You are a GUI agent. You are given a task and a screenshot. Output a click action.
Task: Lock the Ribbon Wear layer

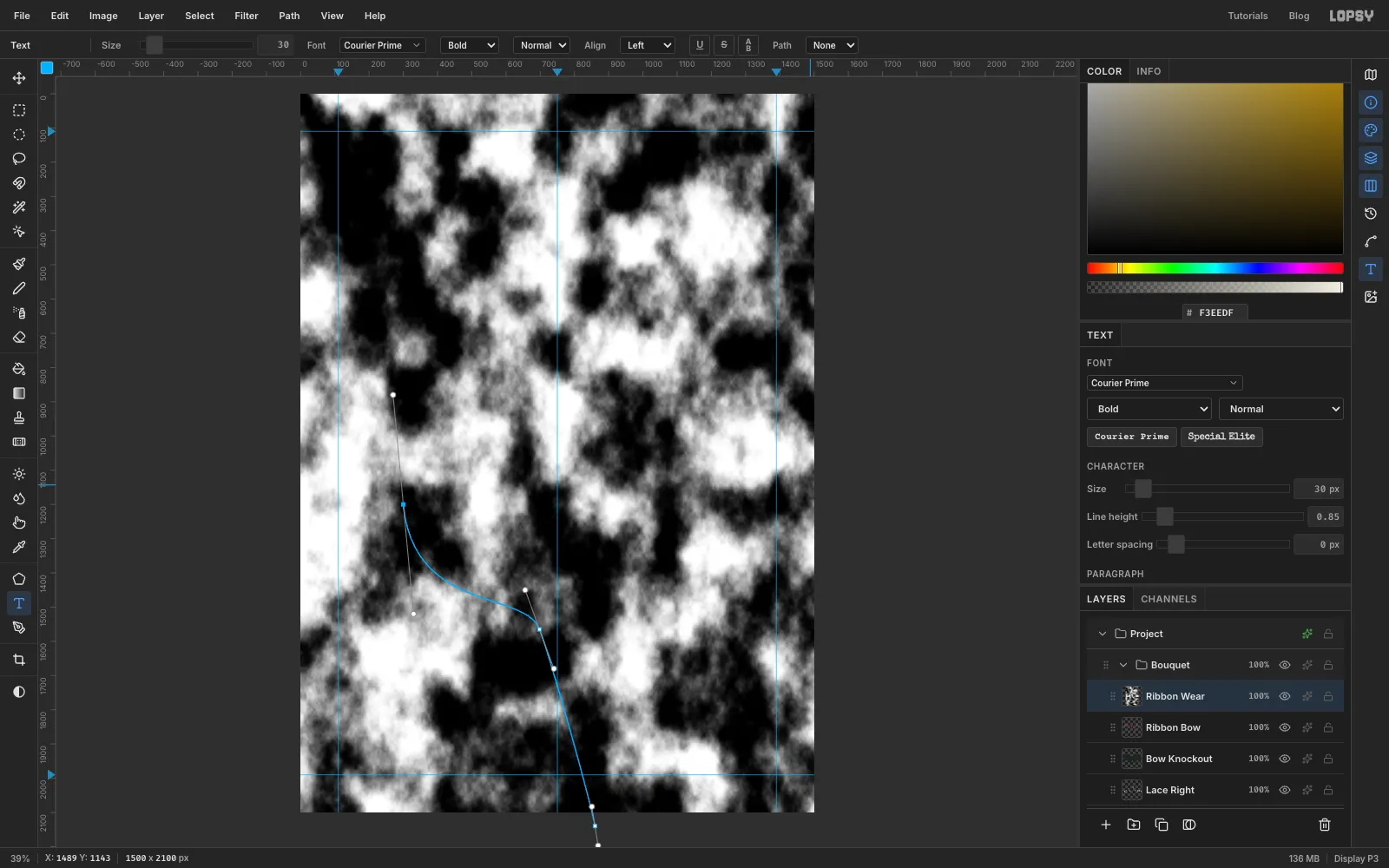click(1328, 696)
